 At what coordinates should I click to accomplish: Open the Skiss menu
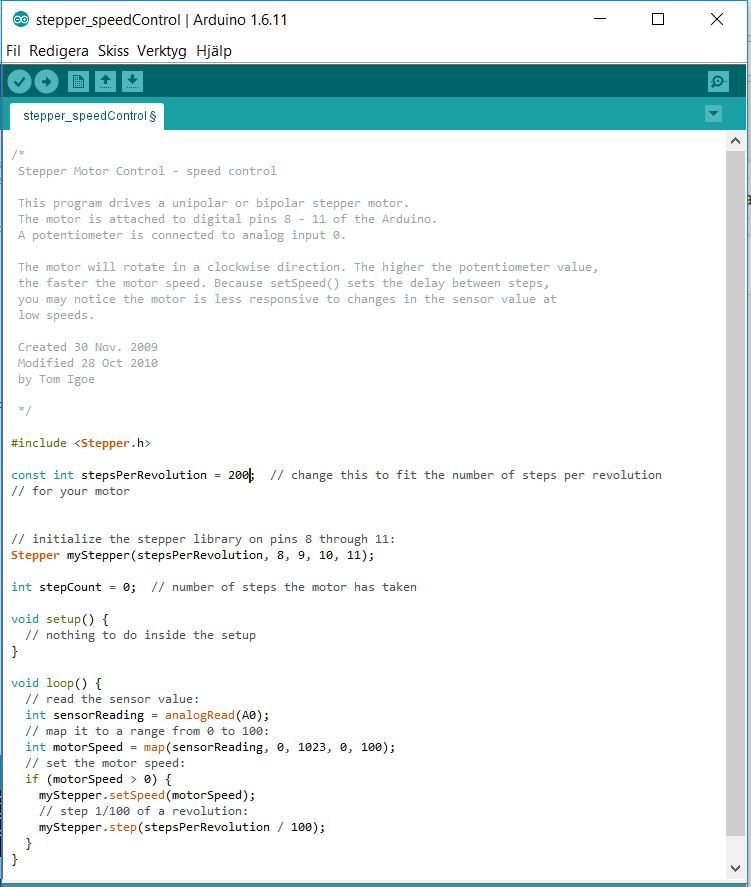113,51
